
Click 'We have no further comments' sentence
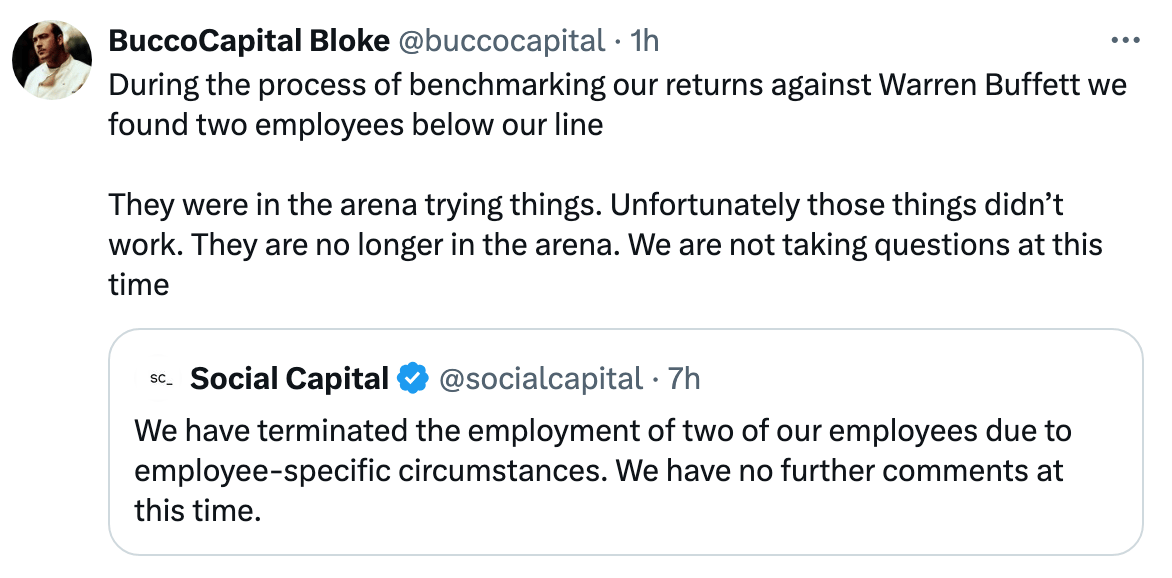[x=840, y=470]
